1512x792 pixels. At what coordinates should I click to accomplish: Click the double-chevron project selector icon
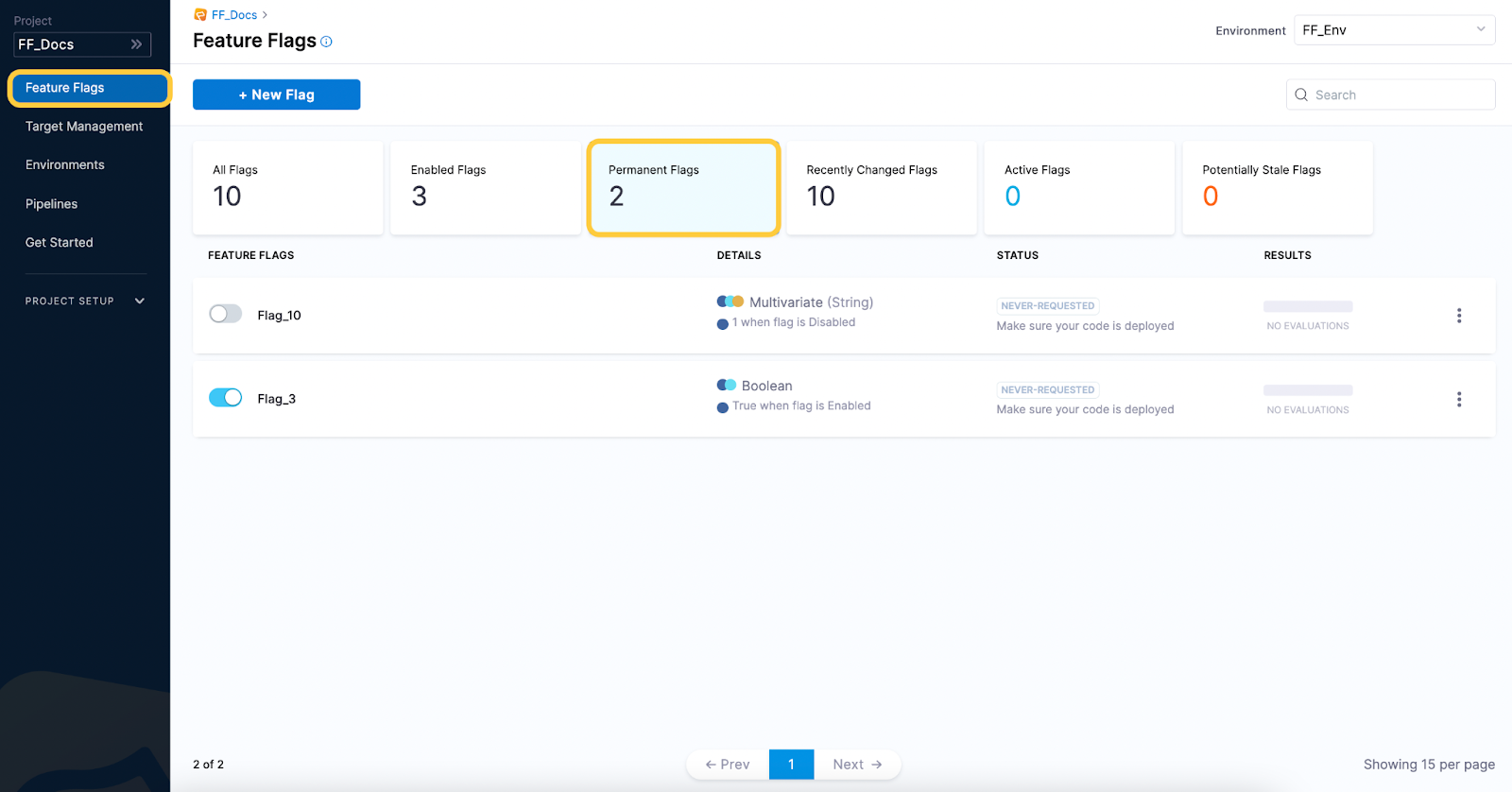(136, 44)
